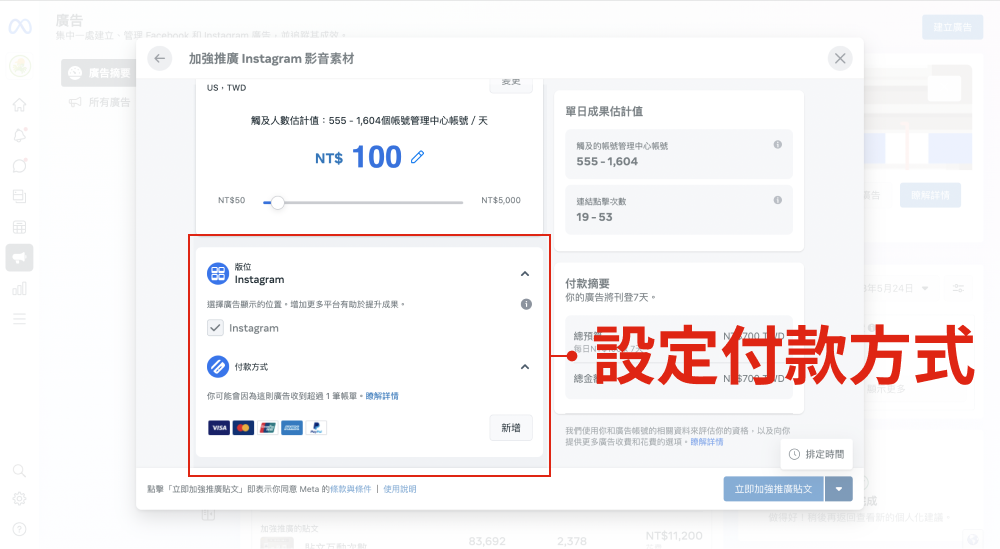Open the home icon in left sidebar
This screenshot has height=549, width=1000.
pyautogui.click(x=19, y=105)
